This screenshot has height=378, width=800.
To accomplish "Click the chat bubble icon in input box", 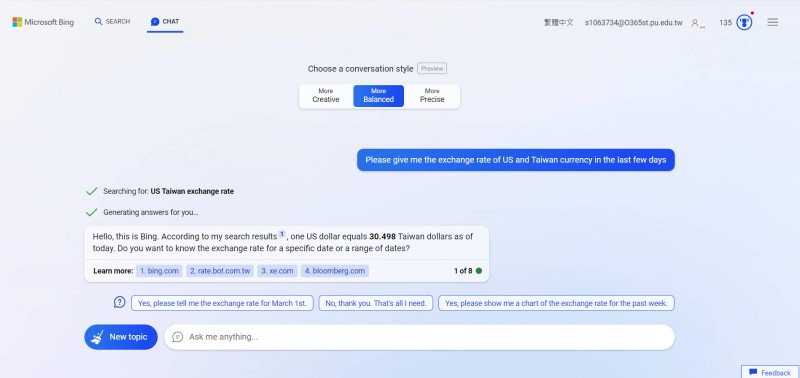I will 178,337.
